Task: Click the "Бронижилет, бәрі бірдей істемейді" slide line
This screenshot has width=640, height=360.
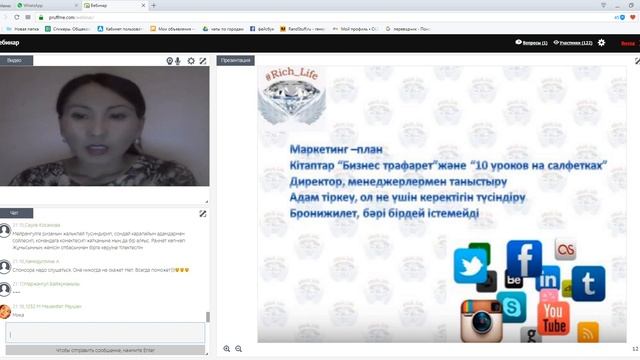Action: (x=384, y=213)
